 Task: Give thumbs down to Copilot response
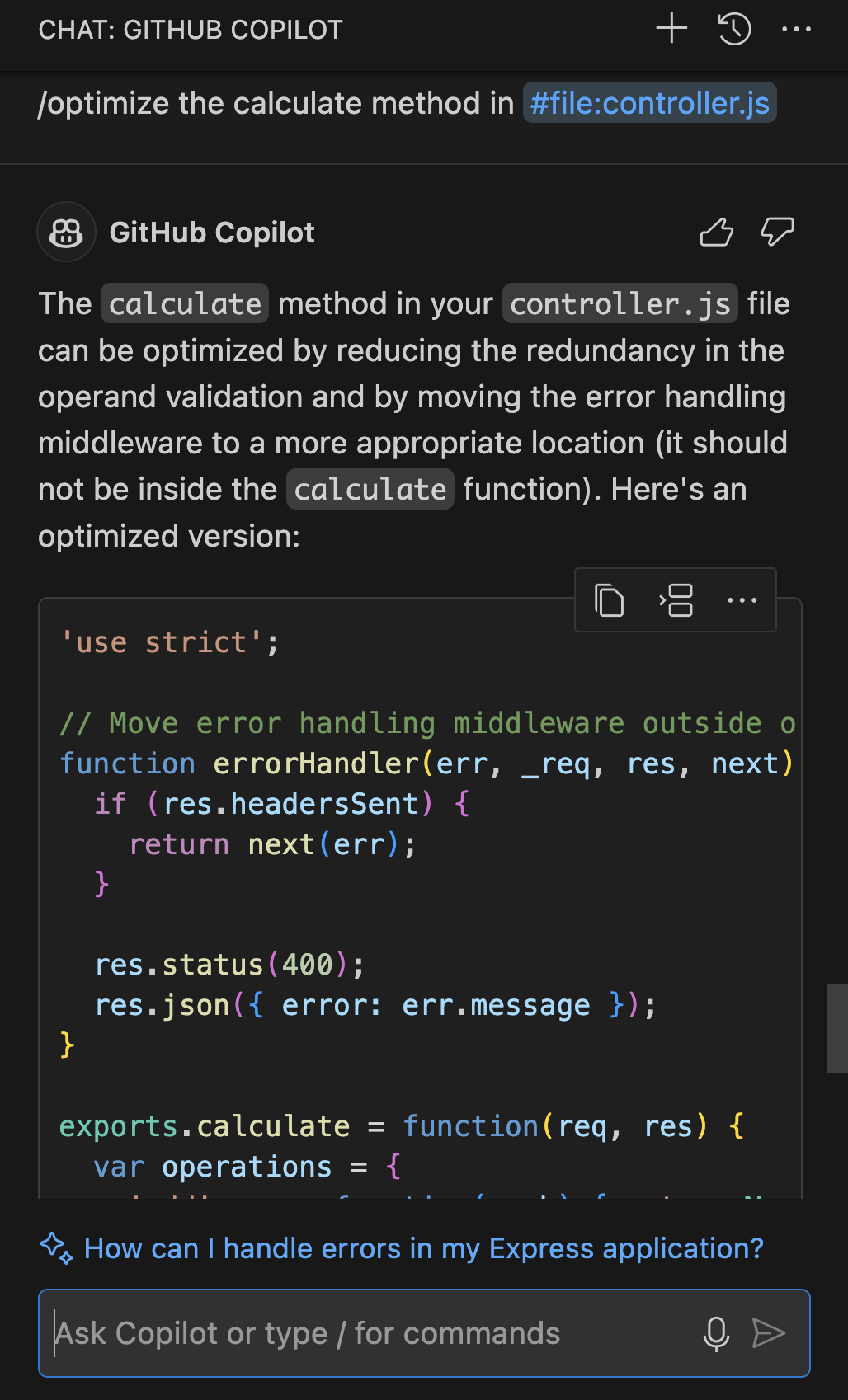click(777, 232)
